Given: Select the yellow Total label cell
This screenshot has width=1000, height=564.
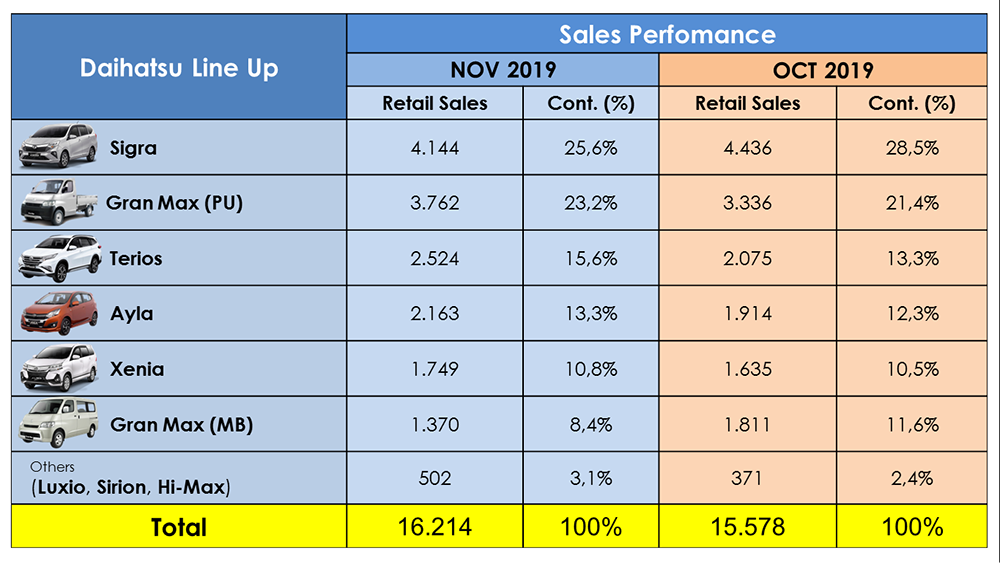Looking at the screenshot, I should click(x=179, y=527).
